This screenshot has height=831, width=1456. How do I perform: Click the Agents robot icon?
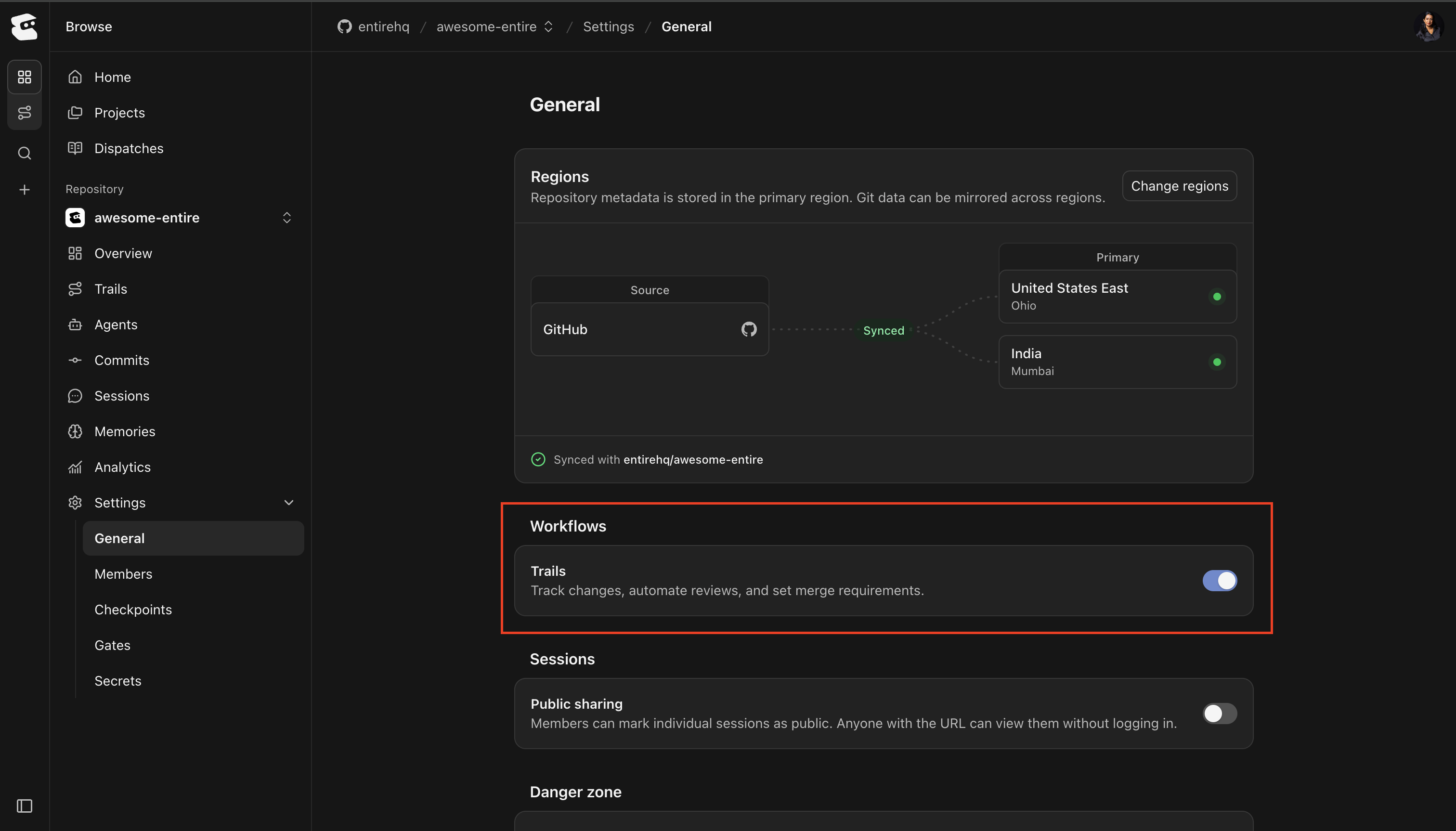pos(75,325)
